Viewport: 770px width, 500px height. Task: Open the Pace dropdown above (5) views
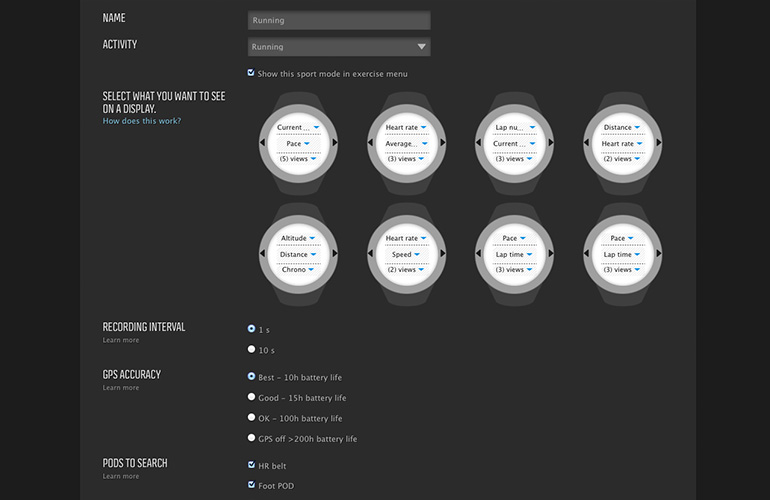click(x=298, y=143)
